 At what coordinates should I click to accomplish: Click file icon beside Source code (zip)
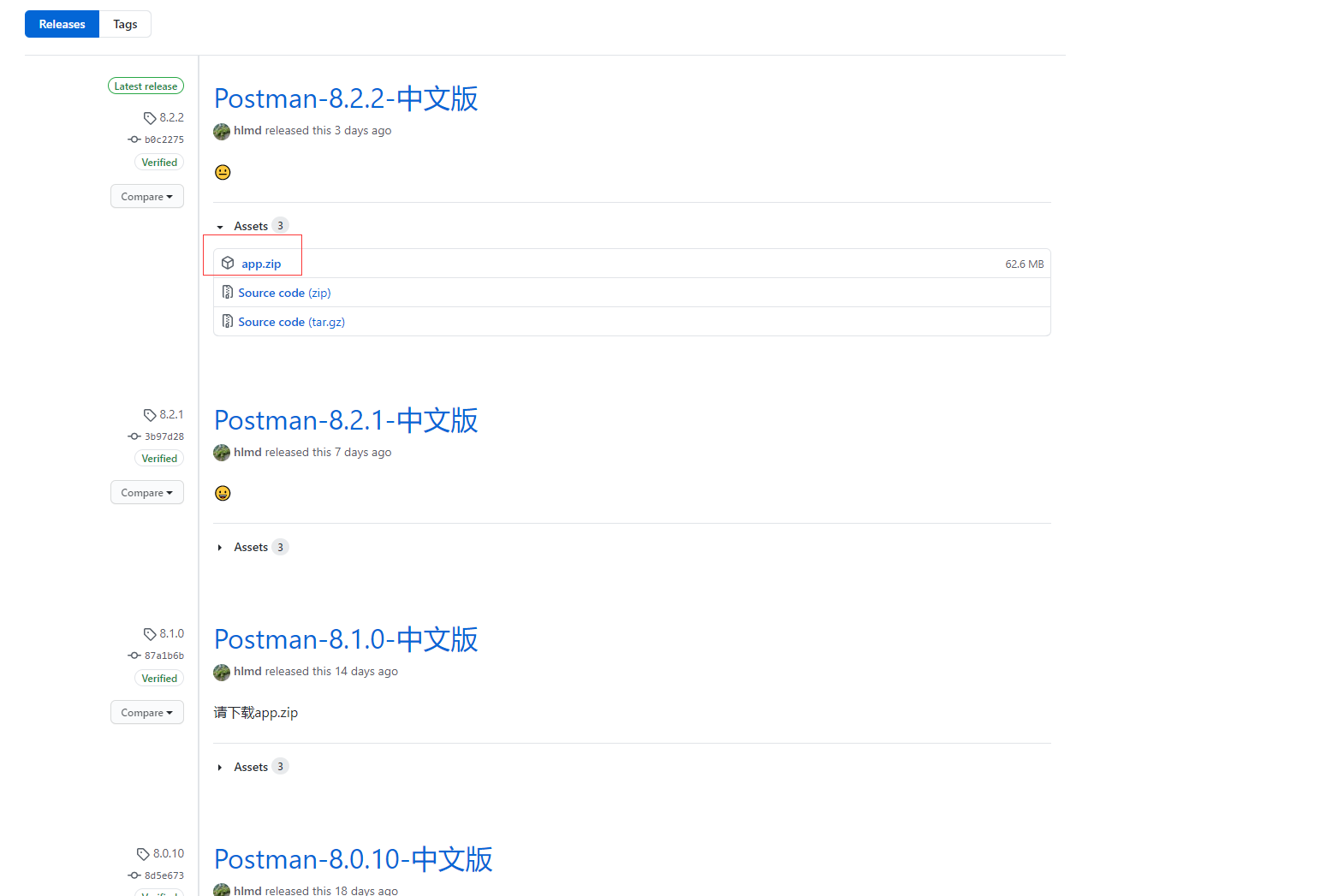228,292
